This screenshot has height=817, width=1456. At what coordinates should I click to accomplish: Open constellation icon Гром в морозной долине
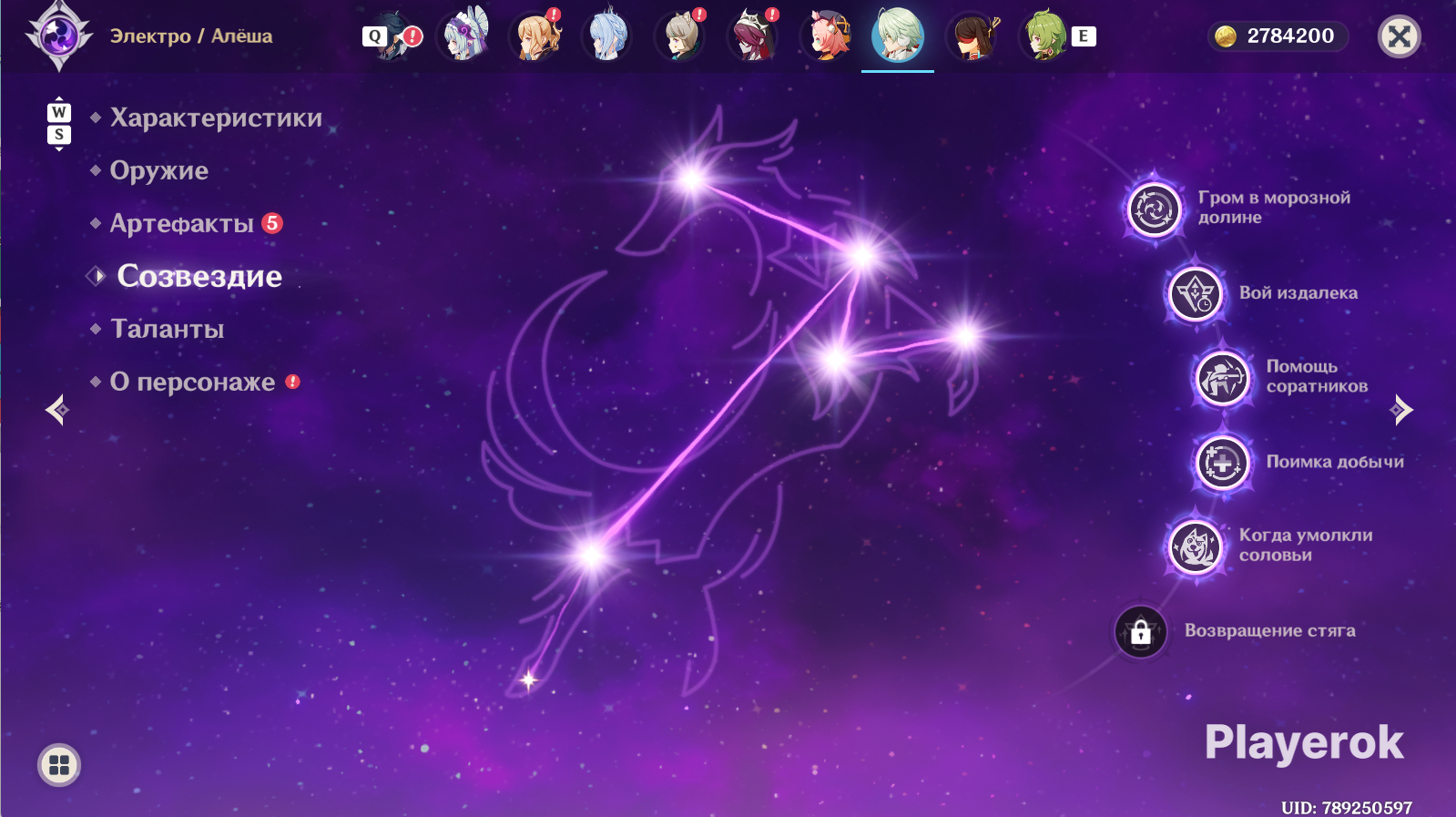click(x=1155, y=209)
